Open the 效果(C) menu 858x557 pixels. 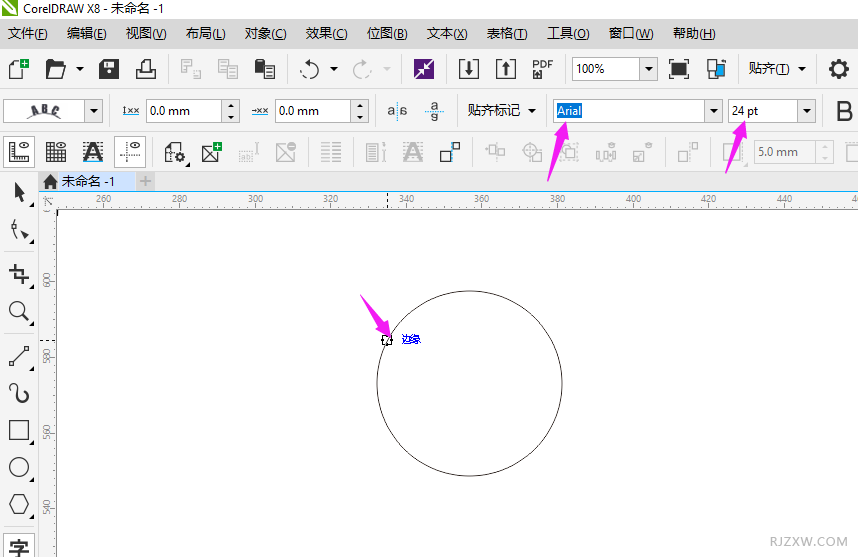tap(326, 33)
